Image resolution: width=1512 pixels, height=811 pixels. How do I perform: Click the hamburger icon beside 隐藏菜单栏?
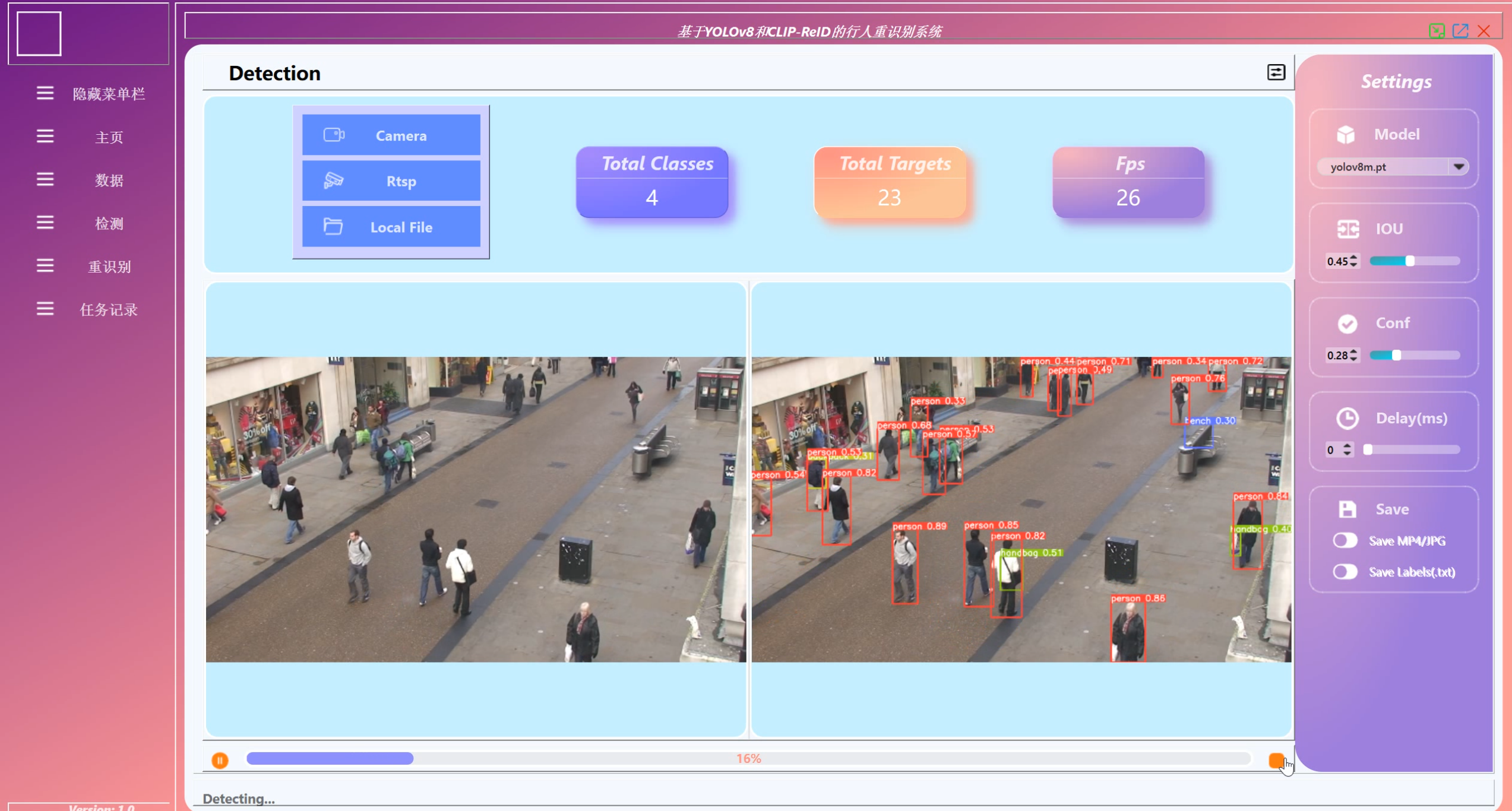pos(45,93)
